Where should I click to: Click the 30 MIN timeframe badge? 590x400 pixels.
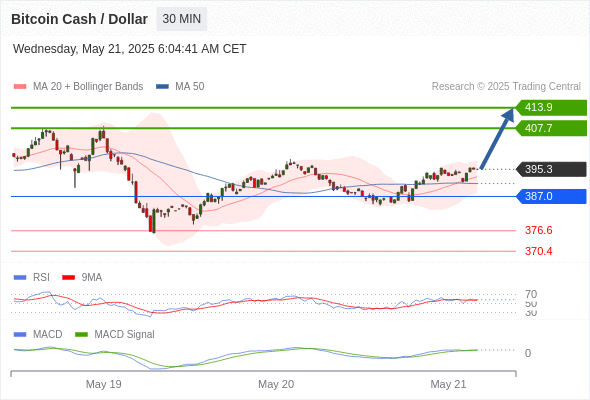click(x=181, y=19)
